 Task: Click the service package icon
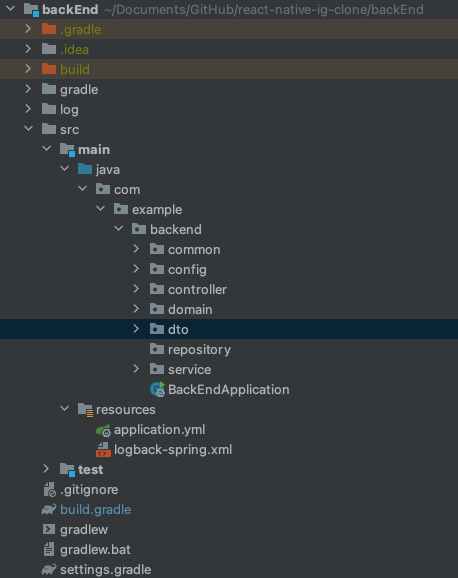click(x=157, y=369)
